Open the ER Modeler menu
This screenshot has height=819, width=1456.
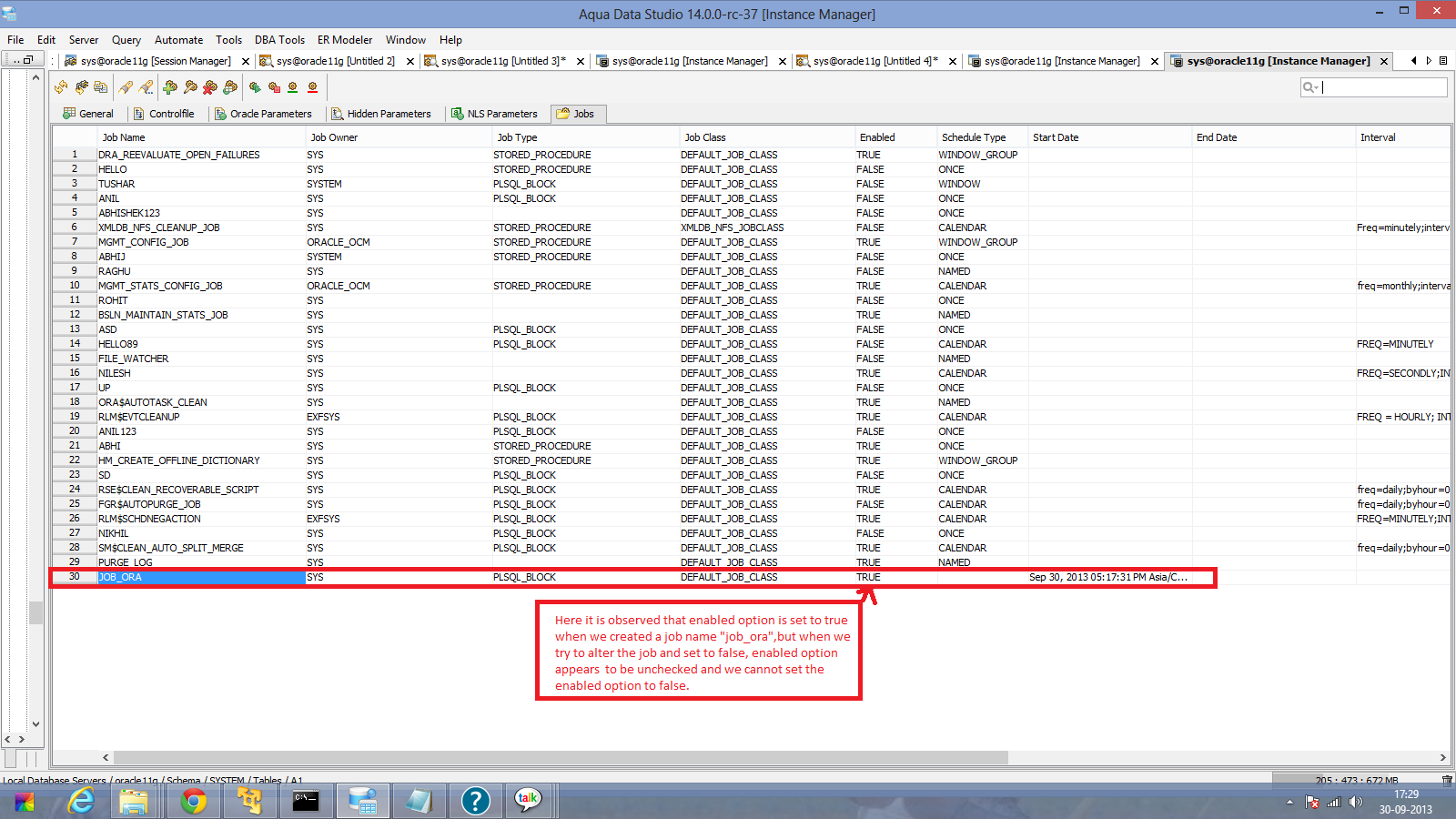coord(345,40)
